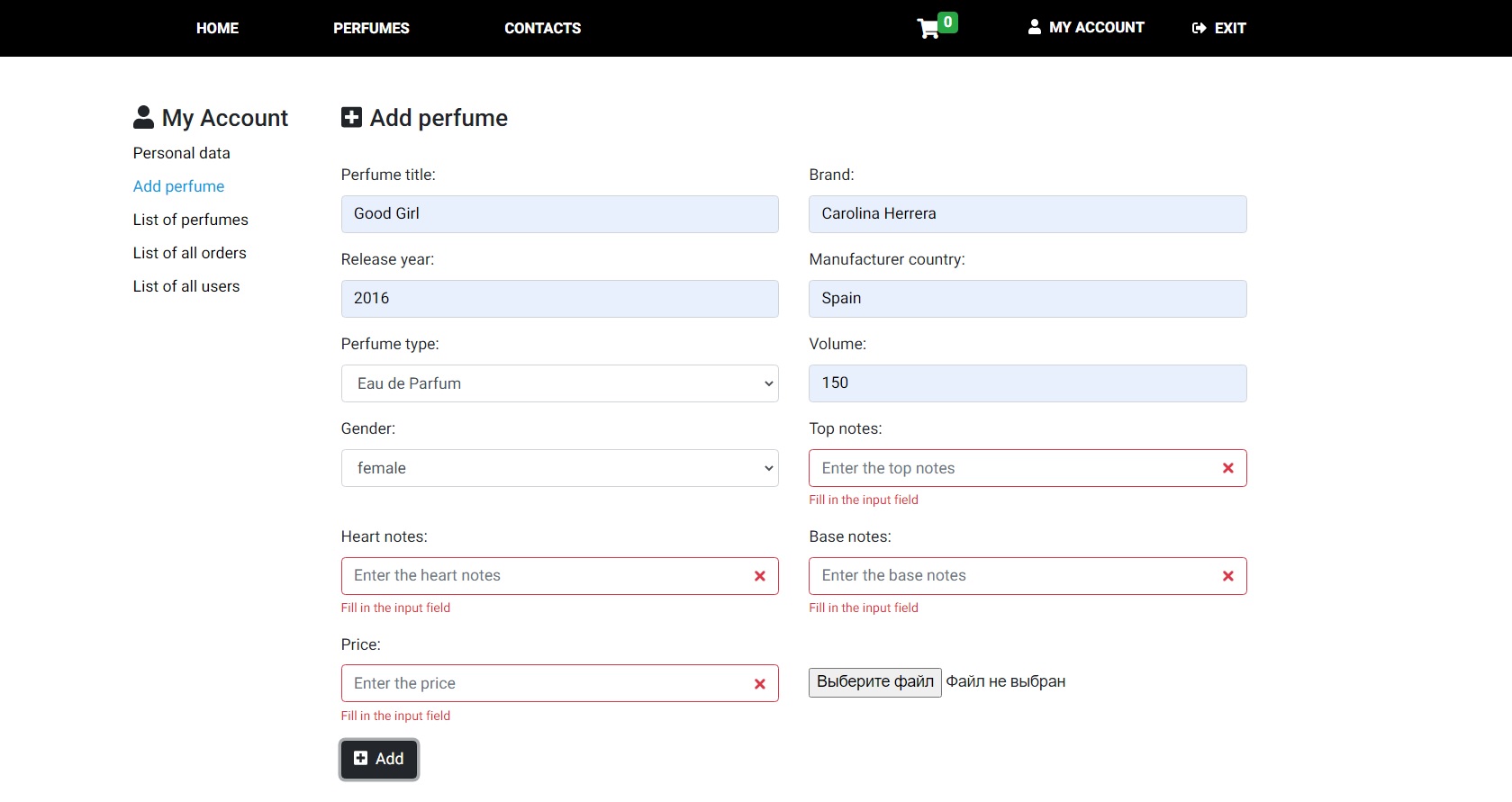Open the Perfume type dropdown
The width and height of the screenshot is (1512, 802).
point(559,383)
